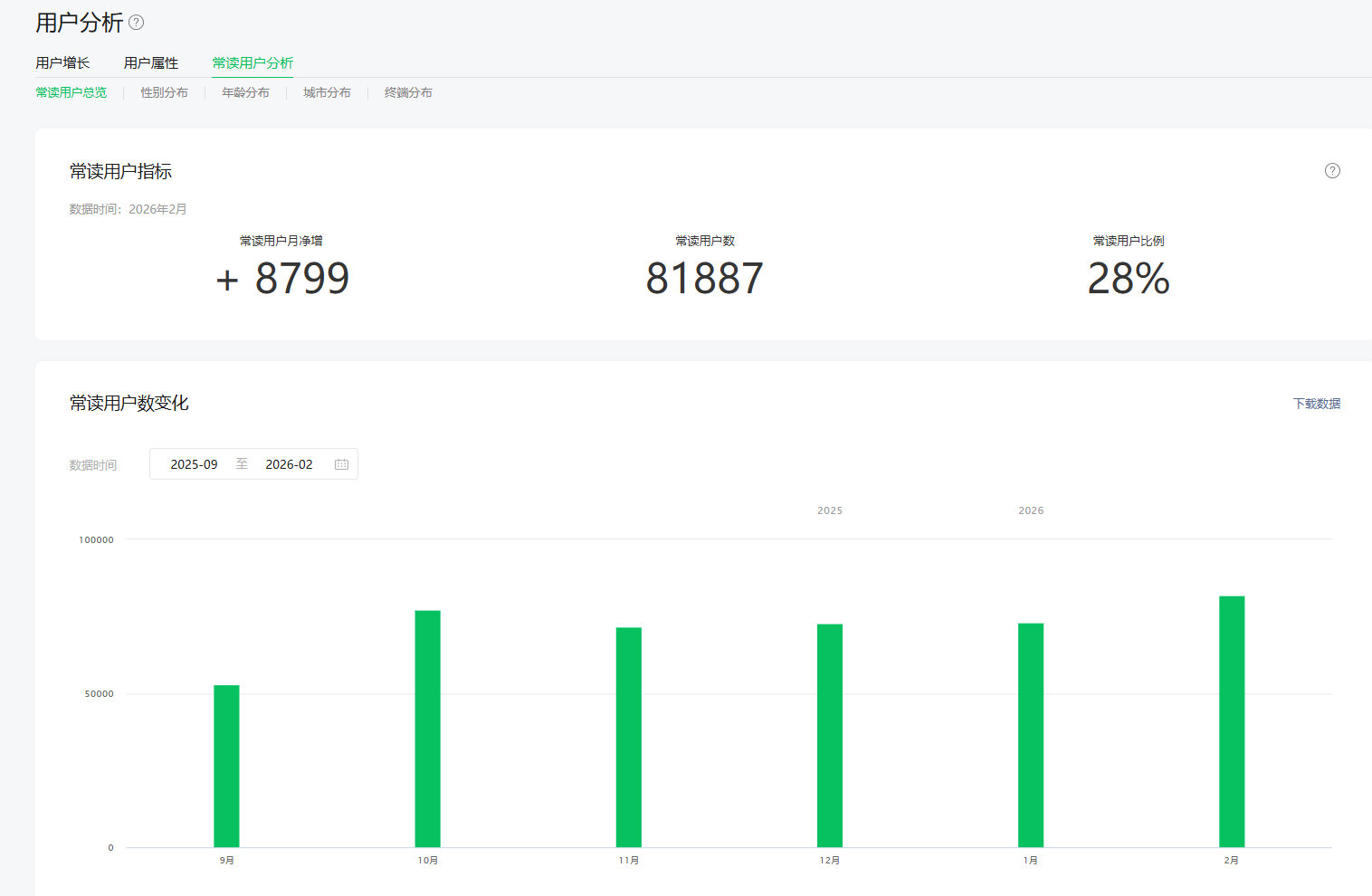Screen dimensions: 1372x896
Task: Open calendar icon in date range picker
Action: click(341, 464)
